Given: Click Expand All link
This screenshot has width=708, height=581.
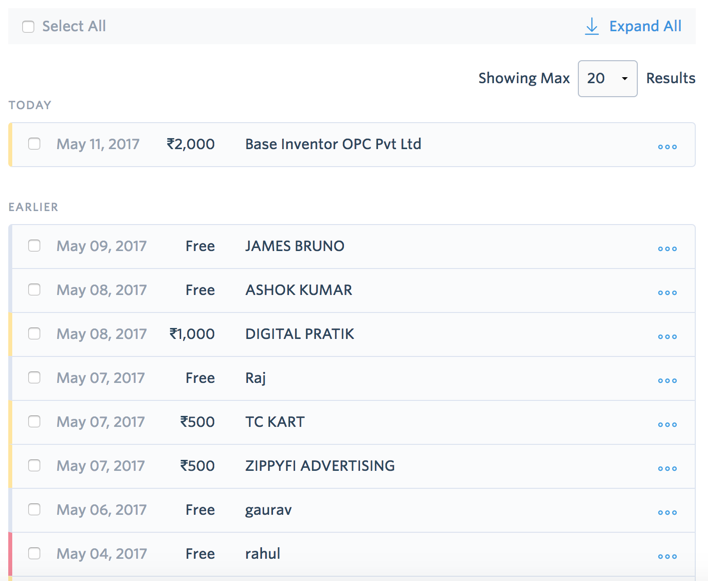Looking at the screenshot, I should pos(634,26).
